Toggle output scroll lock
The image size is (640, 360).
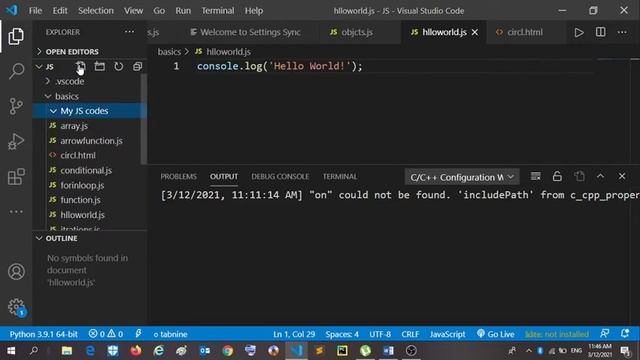(x=557, y=176)
